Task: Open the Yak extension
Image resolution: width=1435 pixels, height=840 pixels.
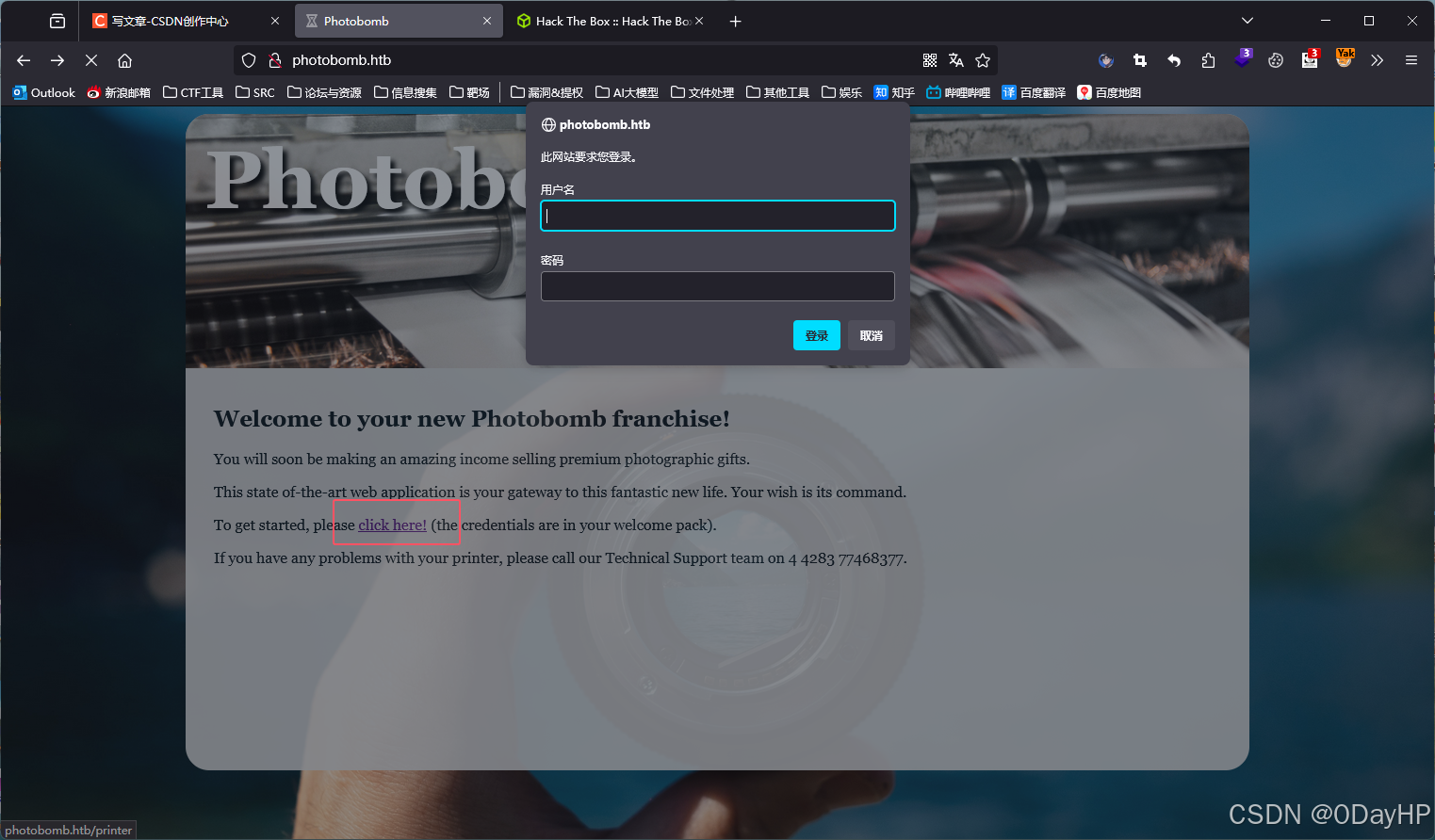Action: [x=1345, y=58]
